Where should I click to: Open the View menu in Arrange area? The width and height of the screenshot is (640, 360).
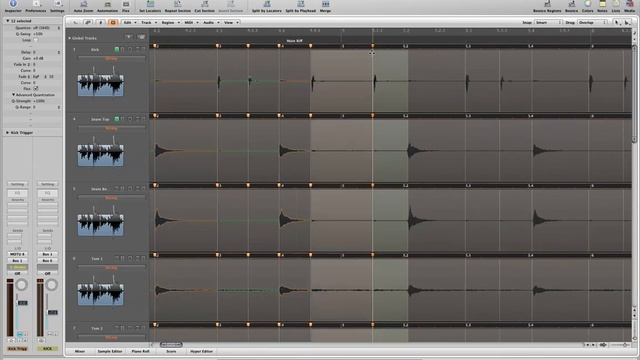[x=231, y=22]
